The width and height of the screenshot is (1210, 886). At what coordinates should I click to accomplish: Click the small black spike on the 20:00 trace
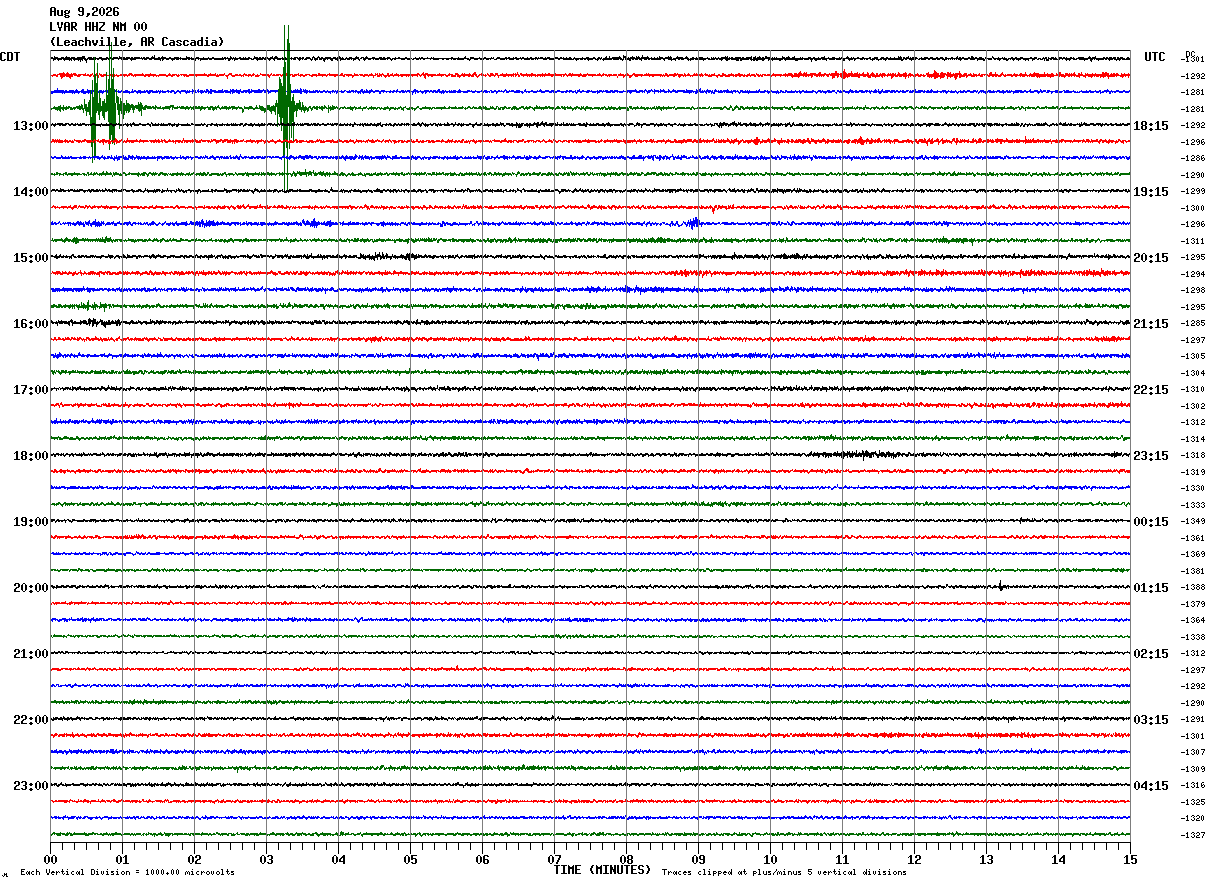(x=1000, y=587)
